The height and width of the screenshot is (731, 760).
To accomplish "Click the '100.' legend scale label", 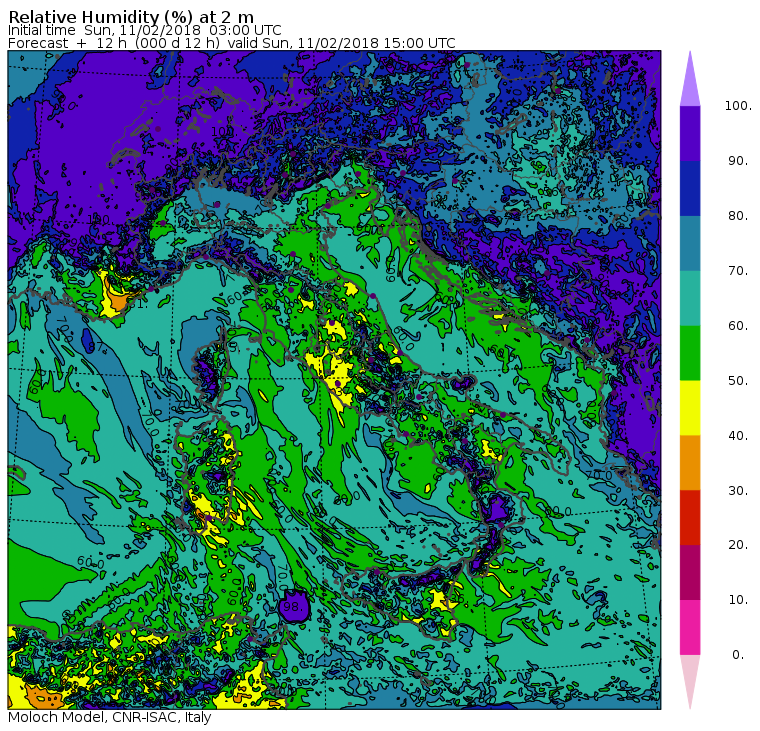I will click(x=738, y=106).
